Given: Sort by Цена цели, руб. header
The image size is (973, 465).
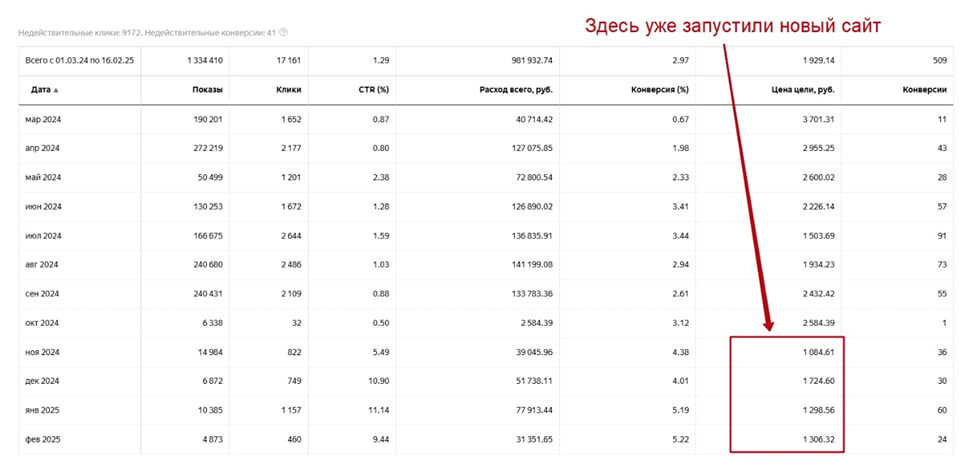Looking at the screenshot, I should coord(804,90).
